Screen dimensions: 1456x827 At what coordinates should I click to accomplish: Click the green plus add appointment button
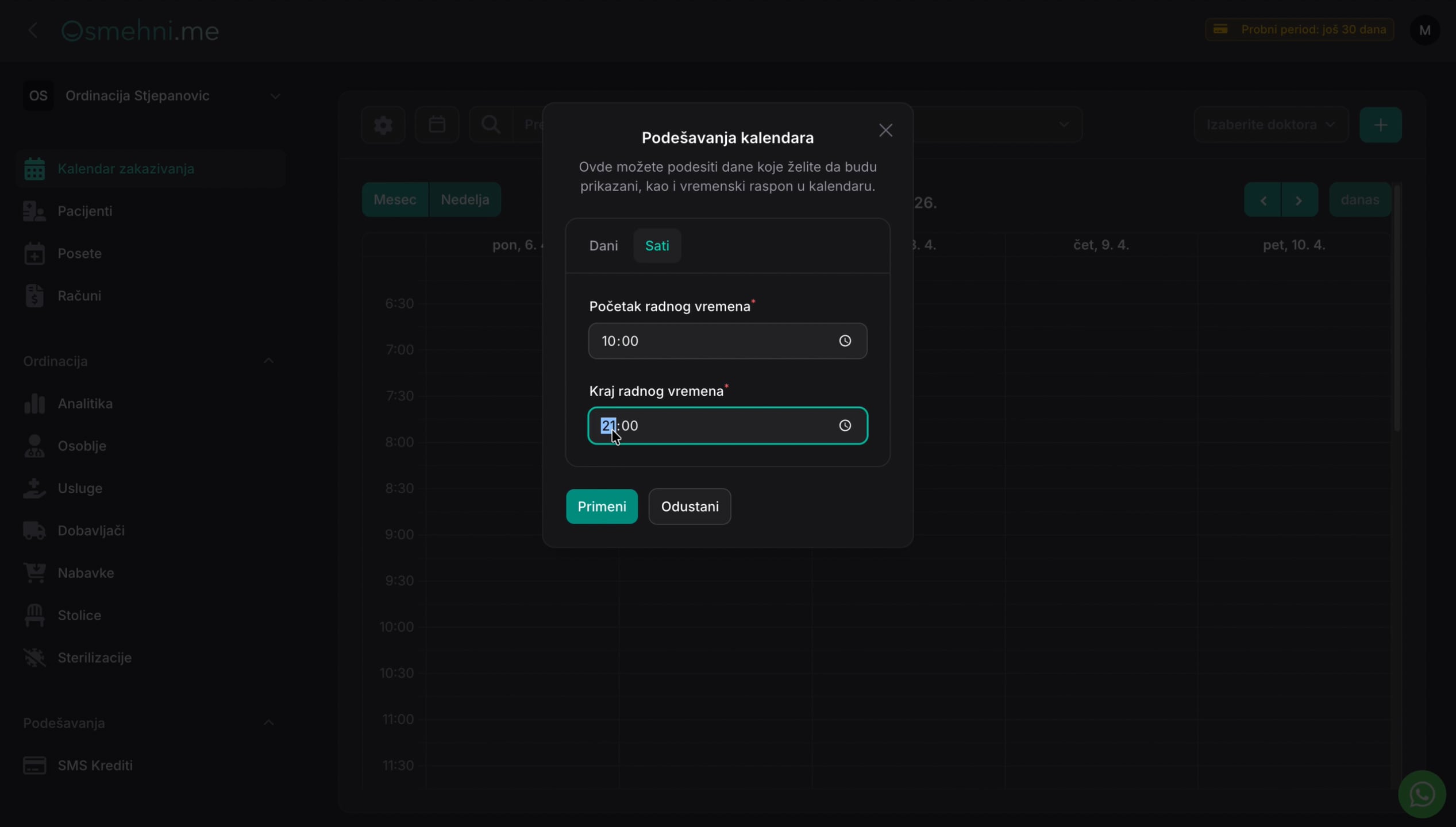[x=1380, y=125]
